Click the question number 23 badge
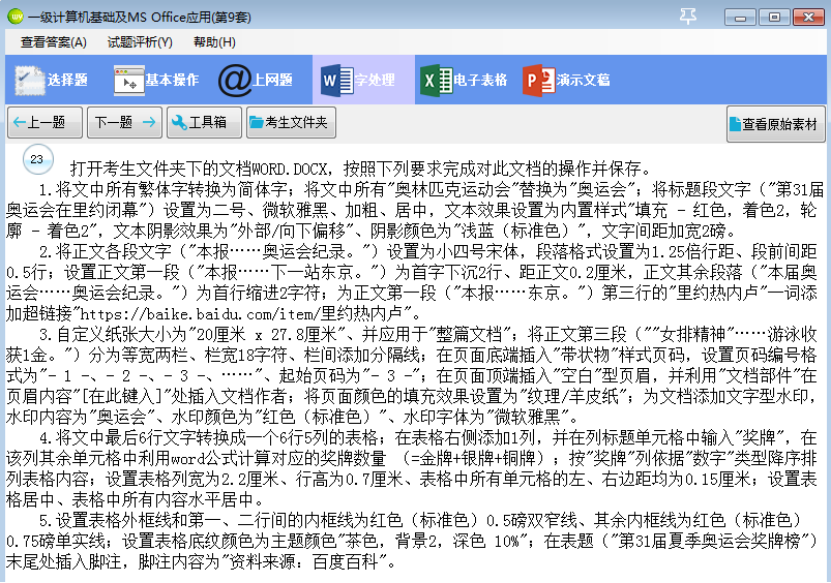Image resolution: width=831 pixels, height=583 pixels. click(38, 159)
